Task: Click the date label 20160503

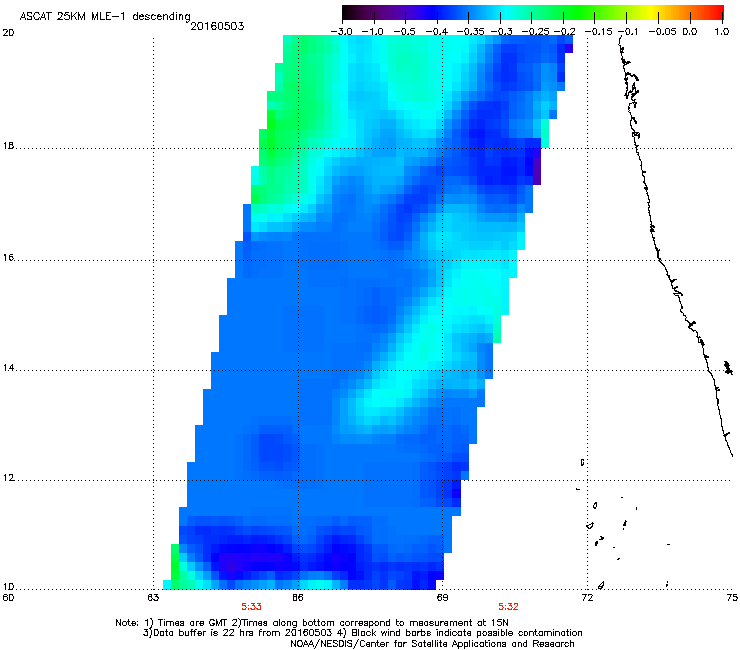Action: click(217, 26)
